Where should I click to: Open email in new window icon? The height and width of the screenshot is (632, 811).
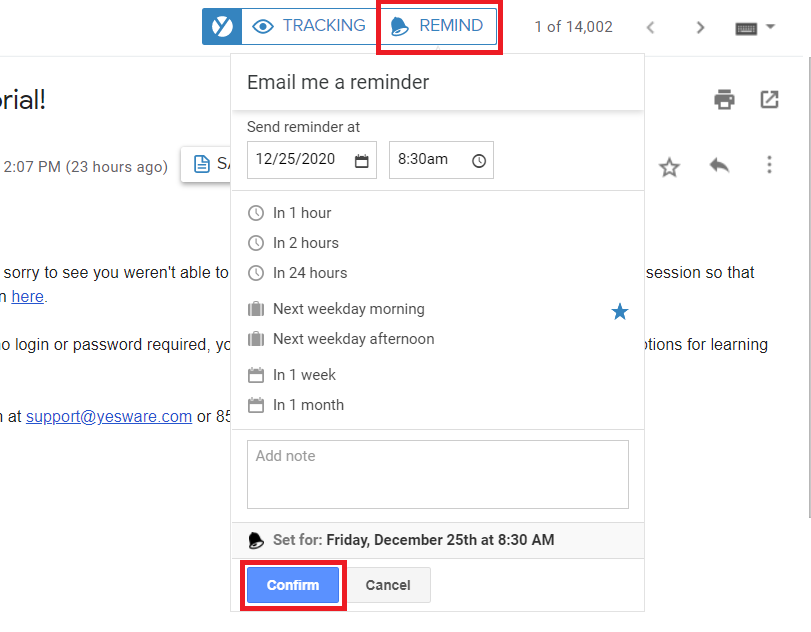[x=769, y=99]
